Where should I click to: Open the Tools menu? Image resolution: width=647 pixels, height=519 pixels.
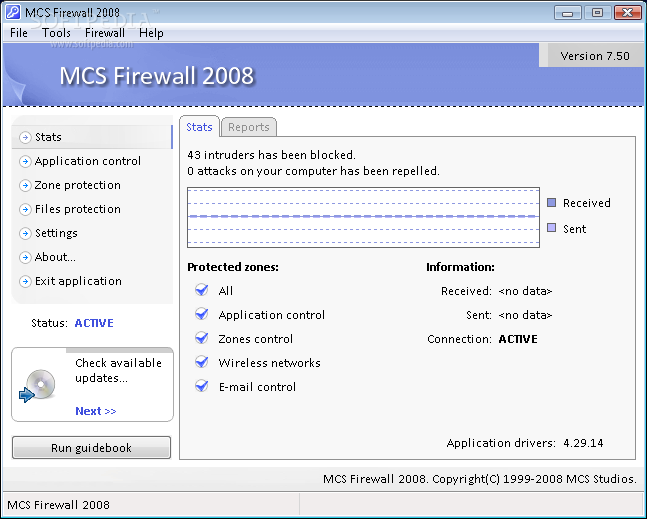(x=56, y=33)
